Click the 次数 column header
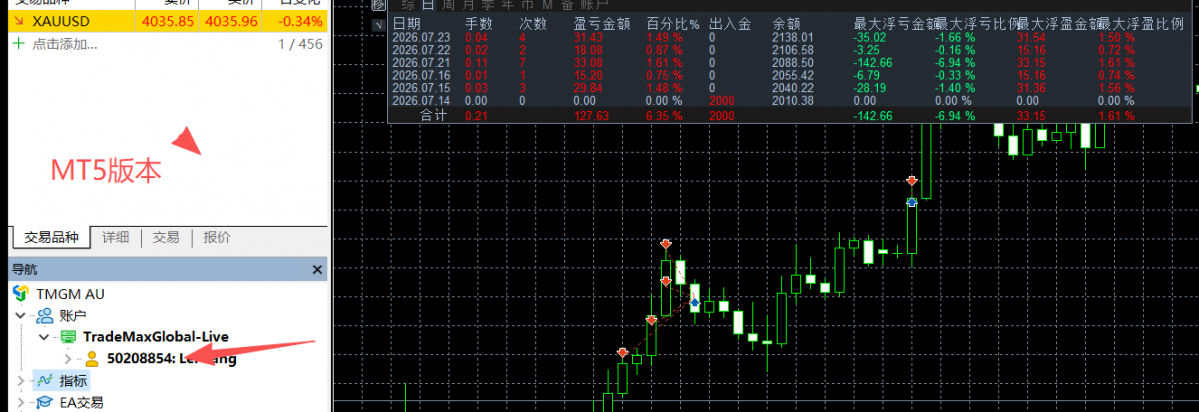The width and height of the screenshot is (1199, 412). point(533,24)
